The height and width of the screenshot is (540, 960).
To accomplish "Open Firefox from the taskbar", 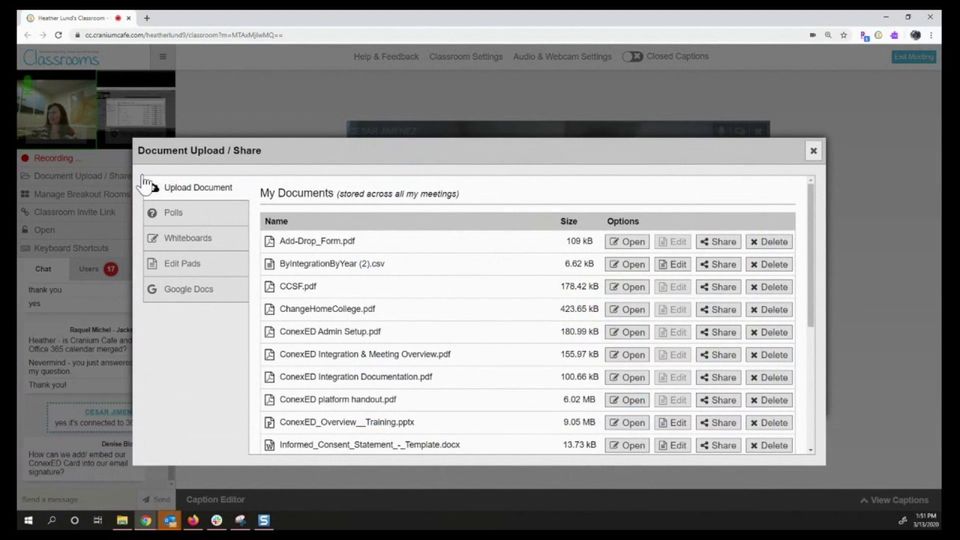I will coord(193,520).
